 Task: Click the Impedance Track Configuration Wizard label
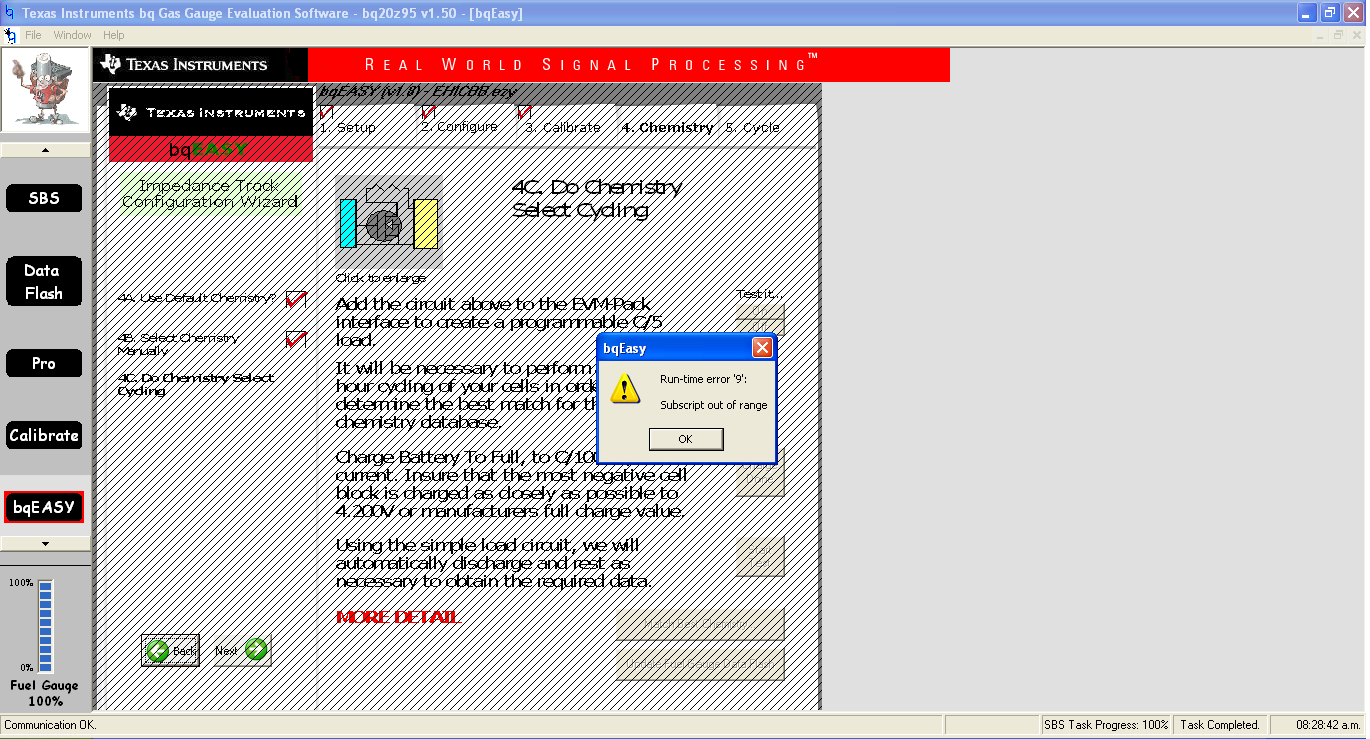(210, 193)
